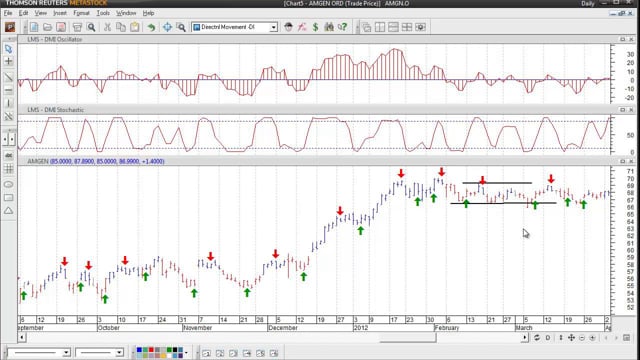Viewport: 640px width, 360px height.
Task: Click the tile columns layout icon
Action: pos(380,27)
